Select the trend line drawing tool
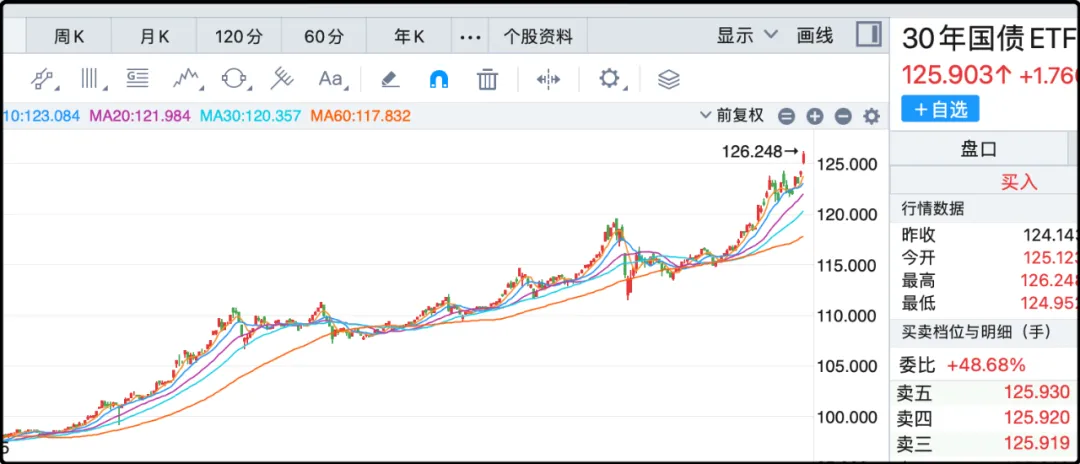The image size is (1080, 464). click(x=42, y=79)
